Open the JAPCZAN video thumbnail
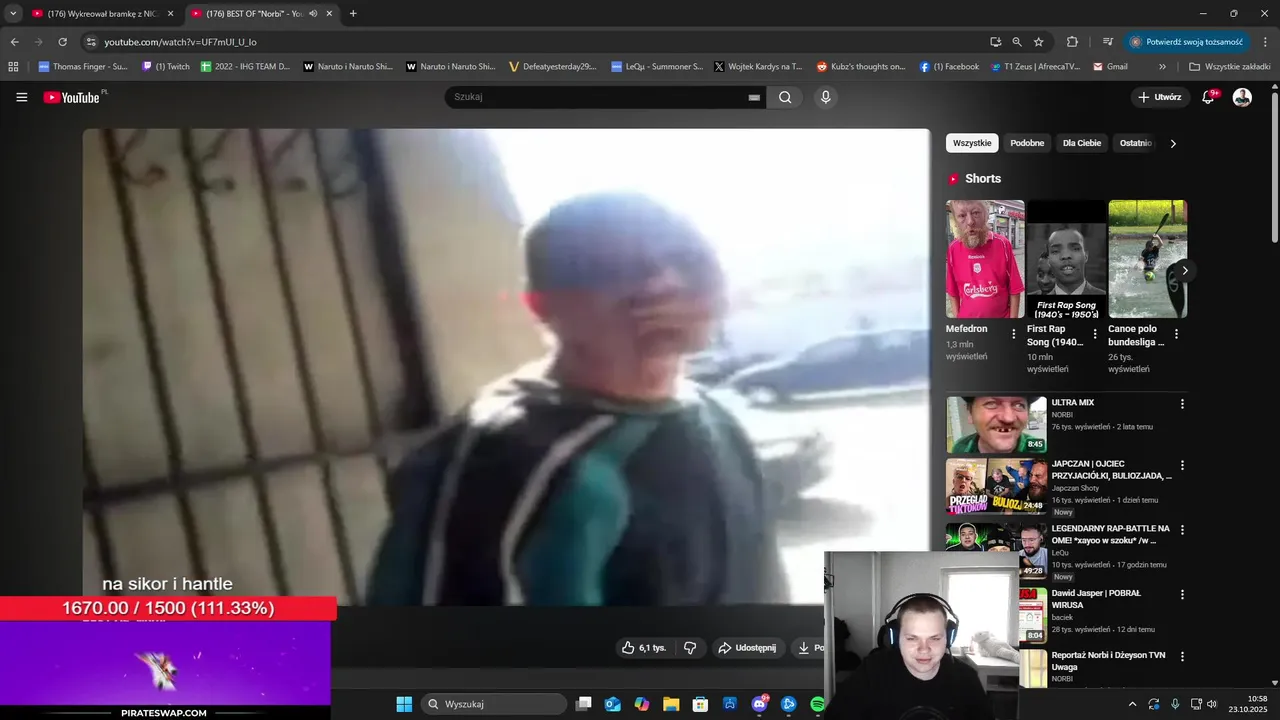Viewport: 1280px width, 720px height. 996,487
